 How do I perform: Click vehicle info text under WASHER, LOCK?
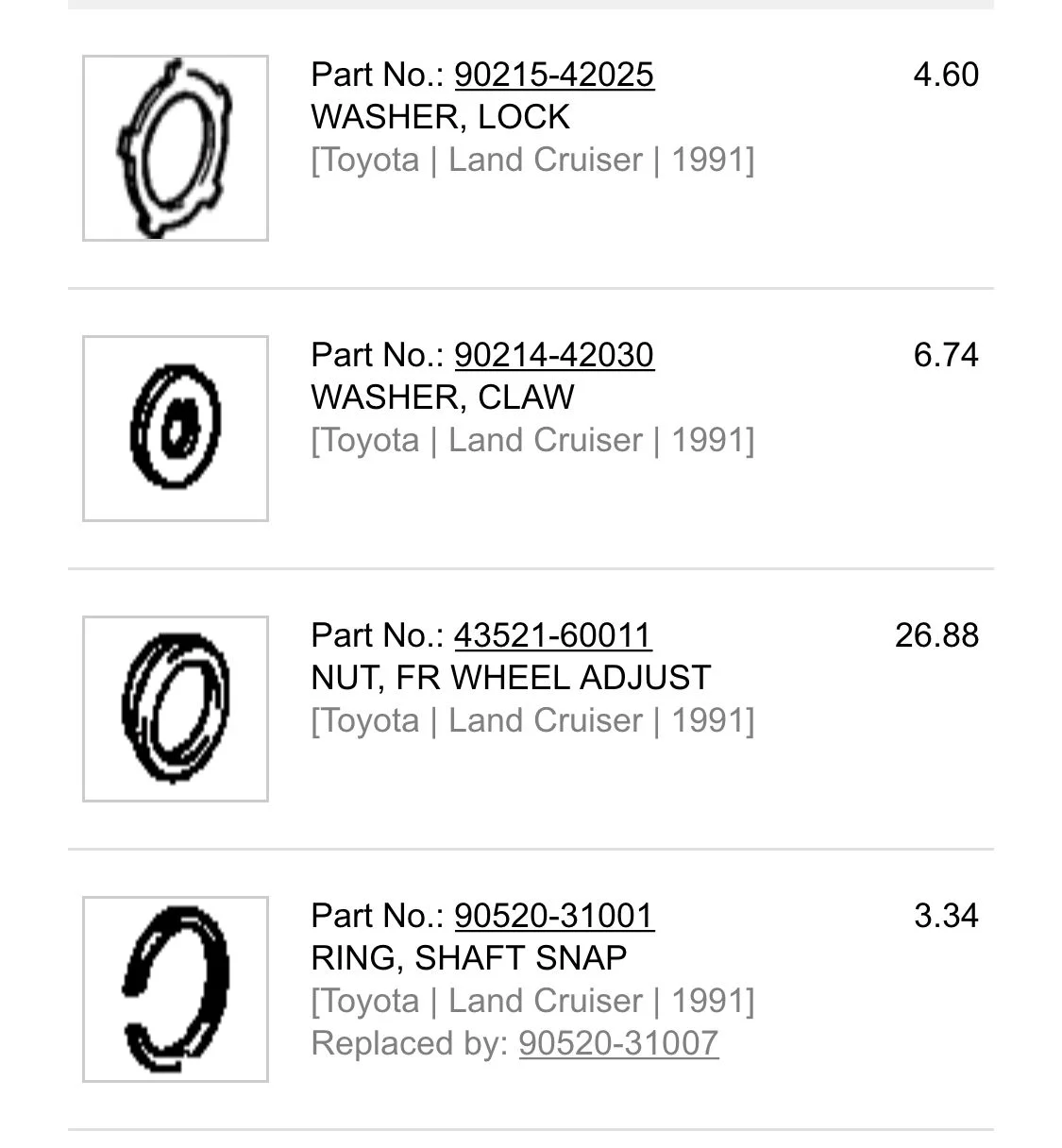tap(532, 160)
